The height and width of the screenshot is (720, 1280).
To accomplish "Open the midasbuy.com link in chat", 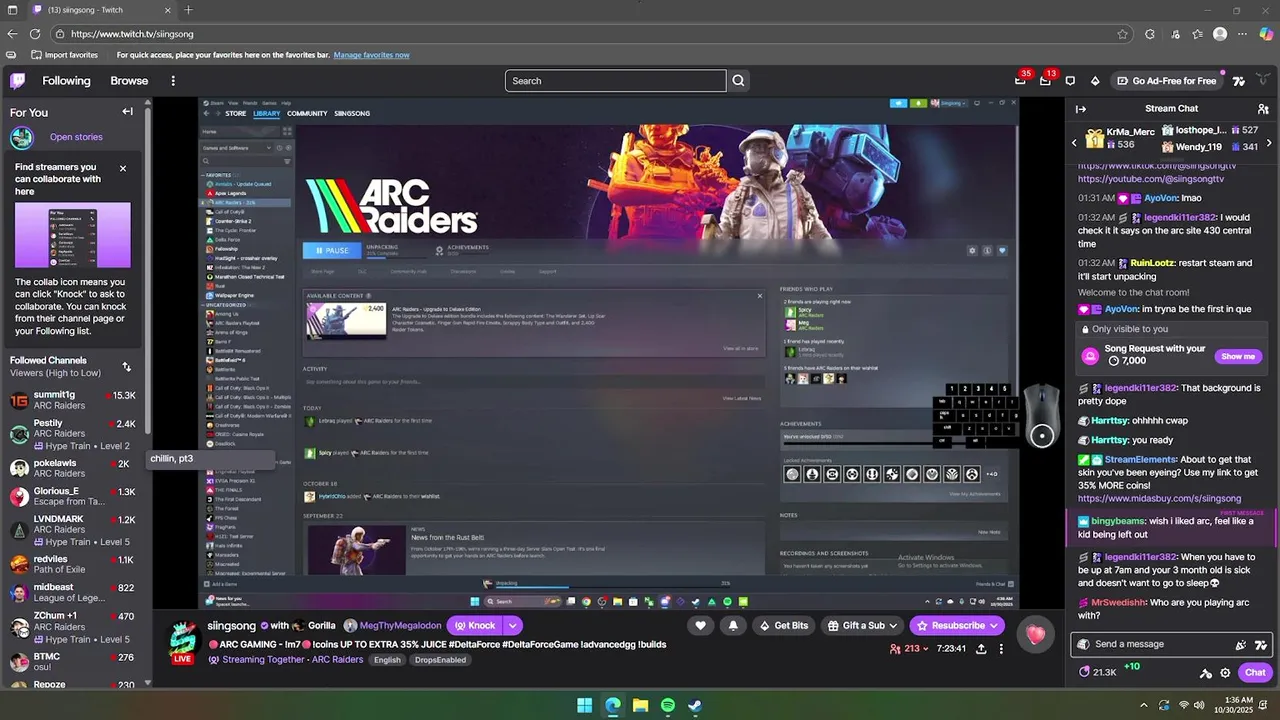I will click(1159, 498).
